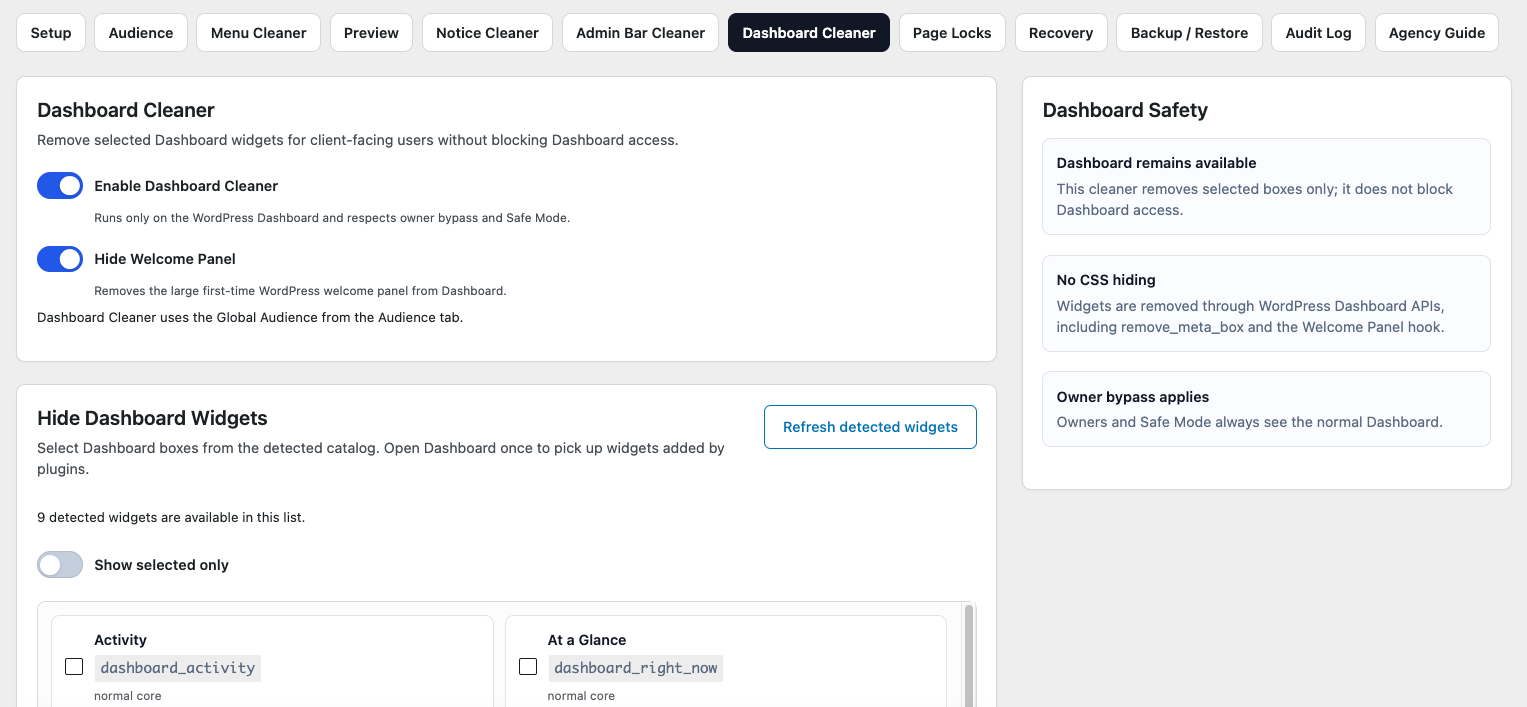Viewport: 1527px width, 707px height.
Task: Click the Activity widget title
Action: click(120, 640)
